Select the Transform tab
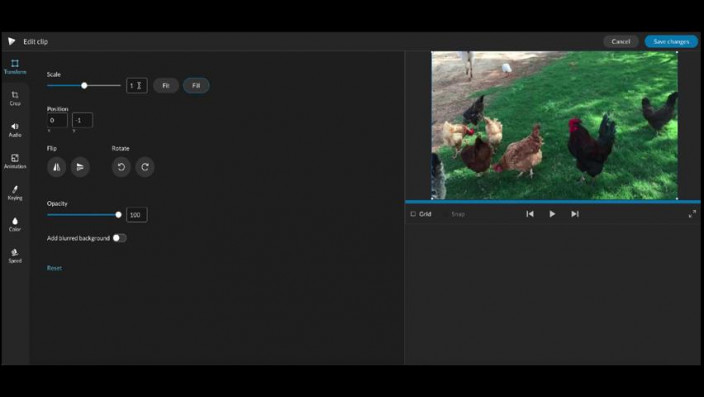704x397 pixels. pyautogui.click(x=15, y=66)
